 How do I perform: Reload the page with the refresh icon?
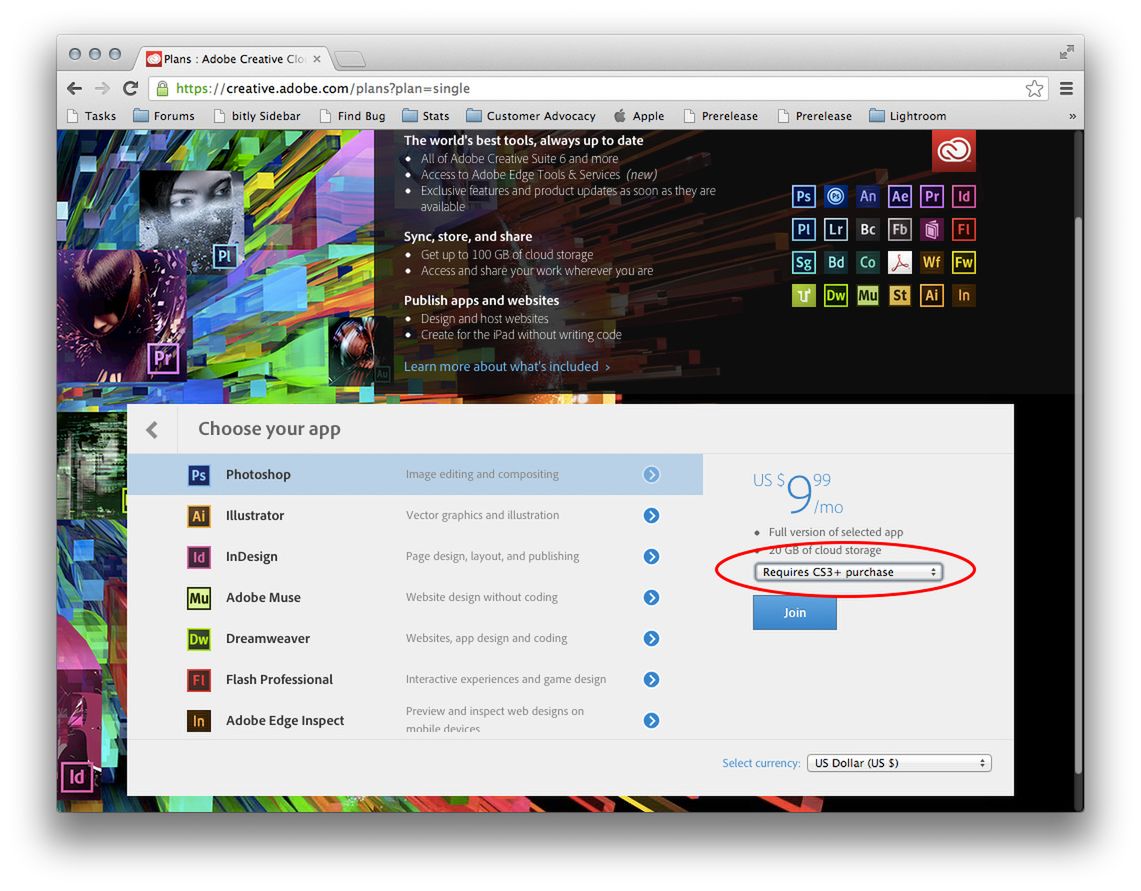[x=130, y=88]
